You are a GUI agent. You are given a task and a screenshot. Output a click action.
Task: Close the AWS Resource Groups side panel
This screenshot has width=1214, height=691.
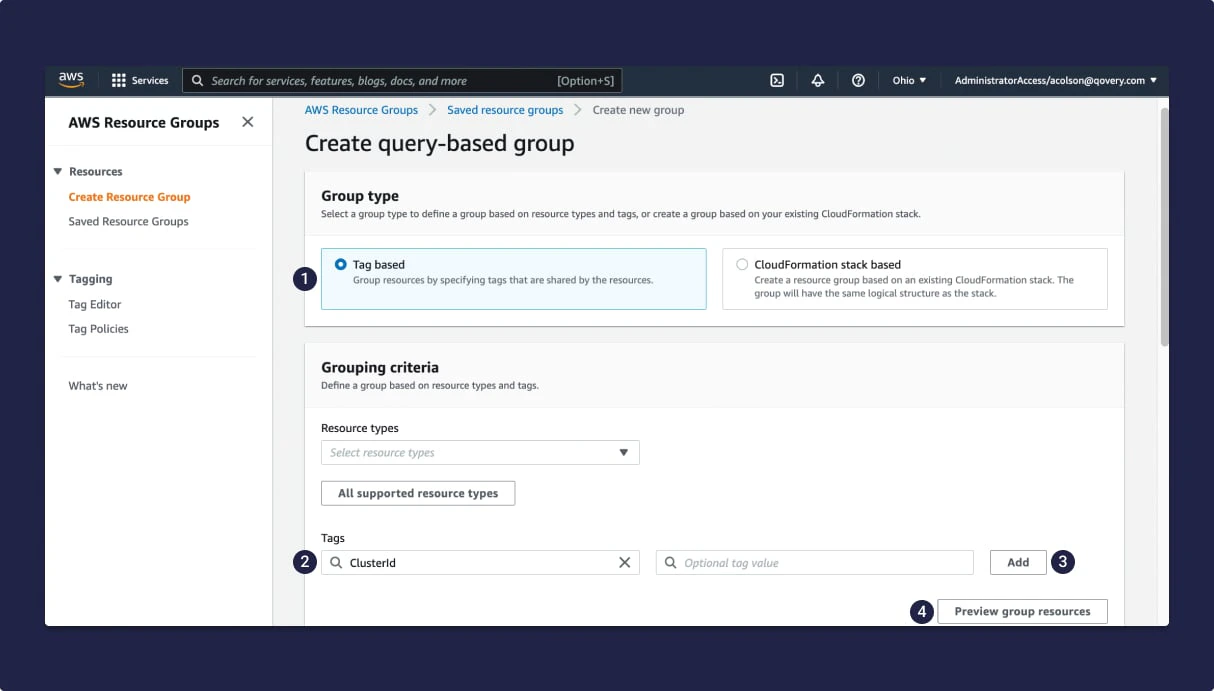point(248,121)
